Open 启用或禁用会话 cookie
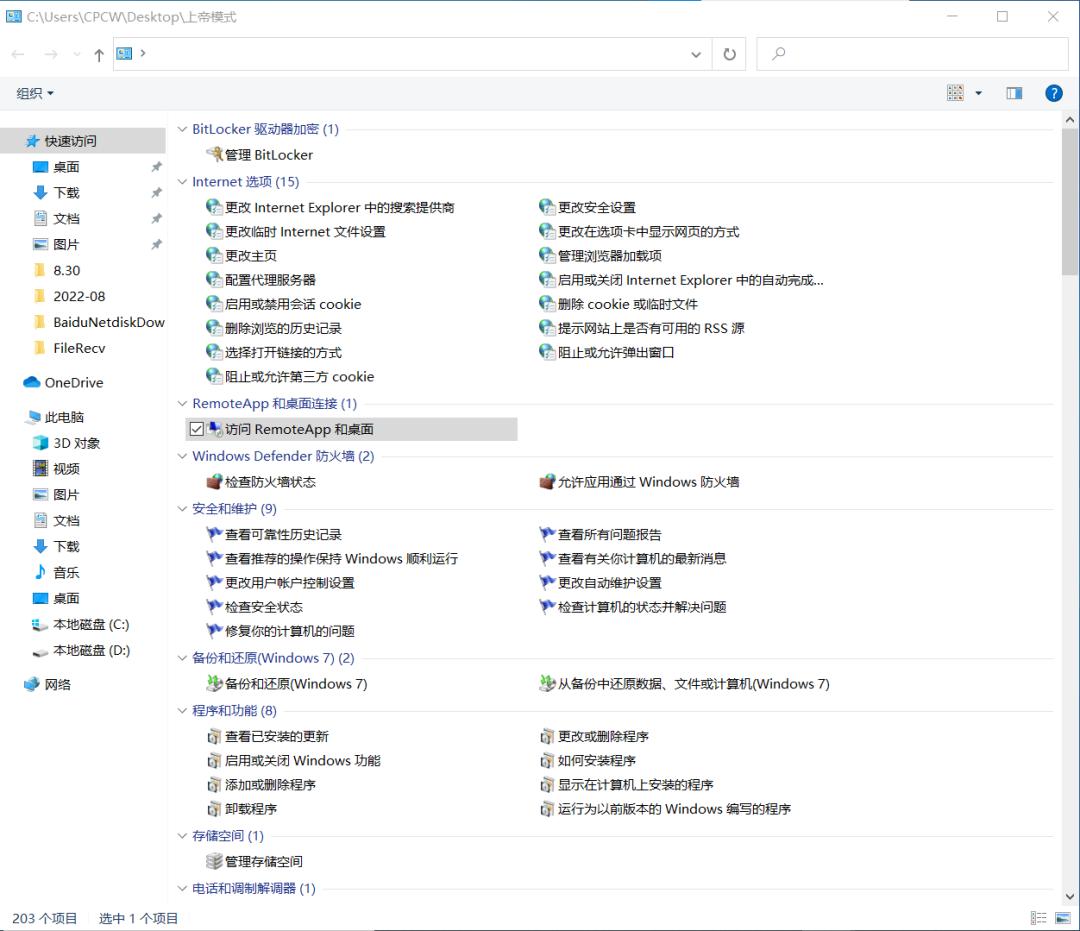1080x931 pixels. 293,304
